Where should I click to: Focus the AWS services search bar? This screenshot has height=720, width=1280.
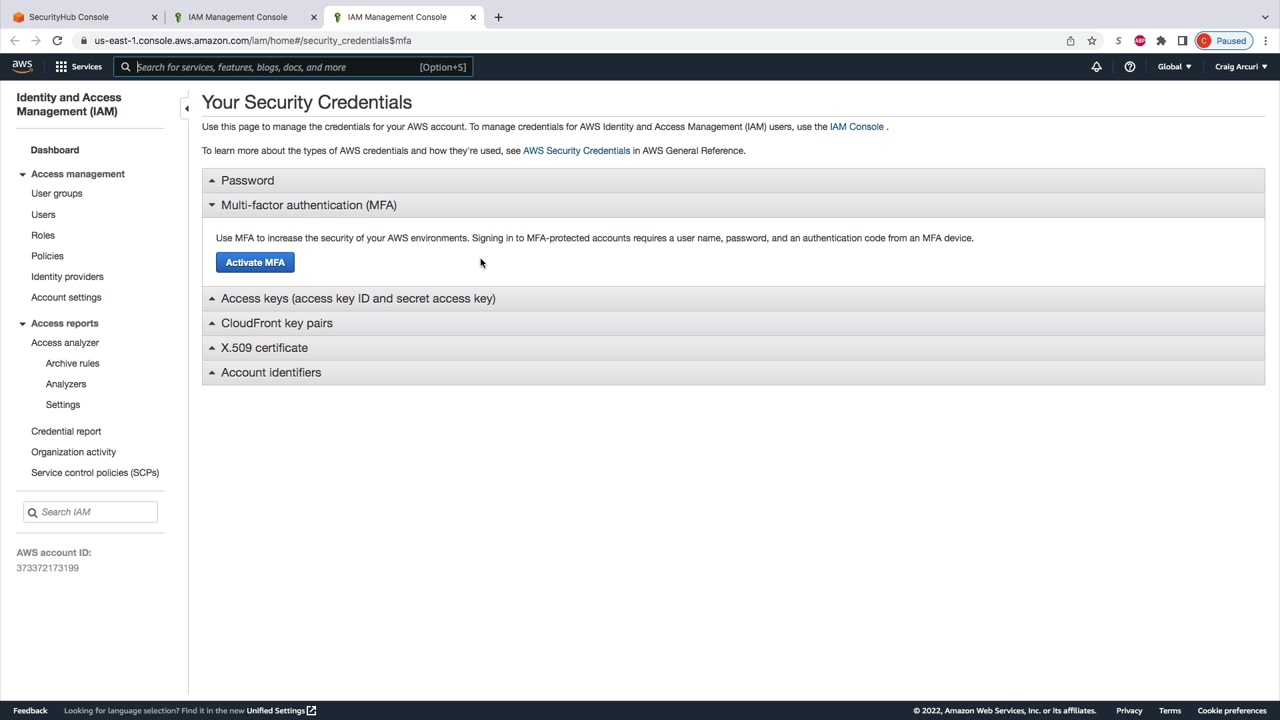(292, 67)
